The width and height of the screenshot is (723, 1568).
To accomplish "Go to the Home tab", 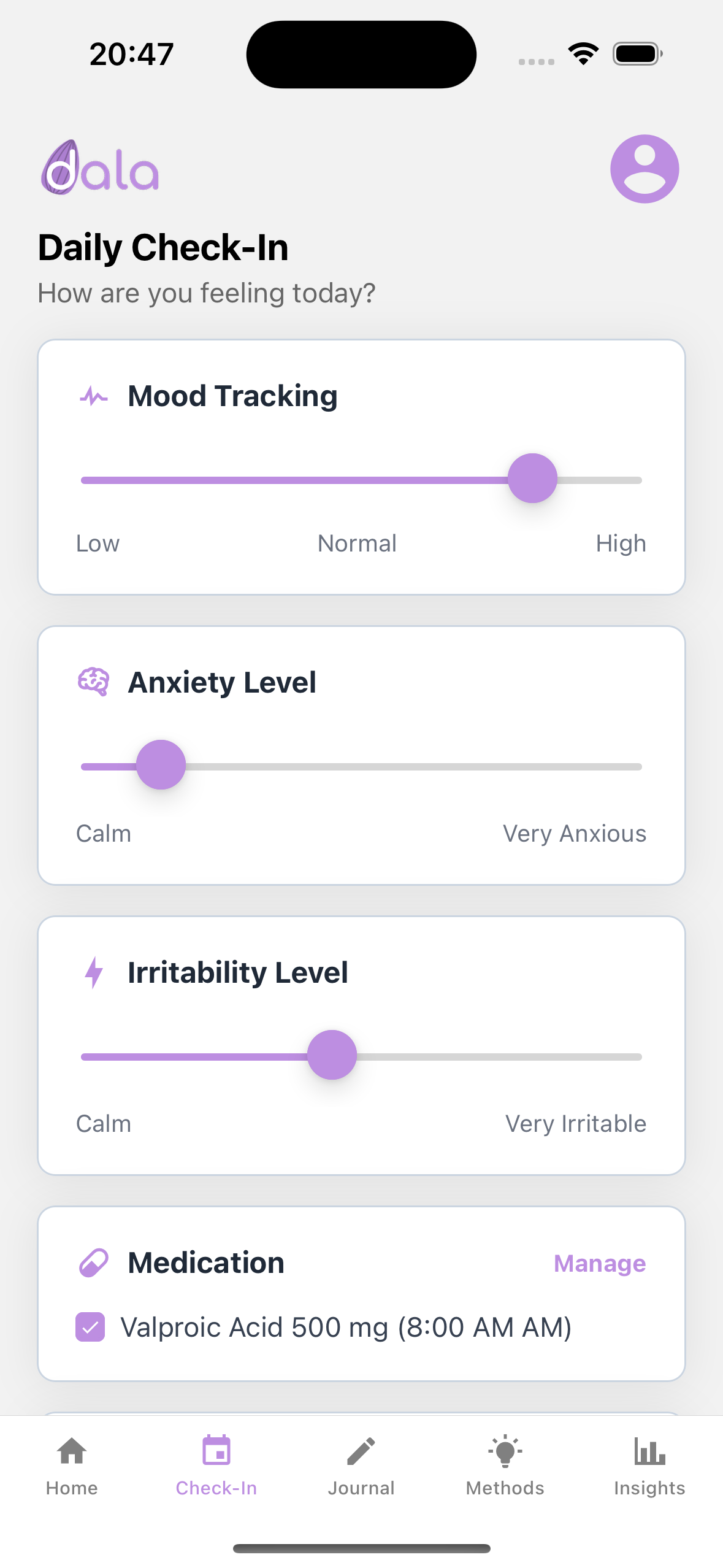I will click(72, 1466).
